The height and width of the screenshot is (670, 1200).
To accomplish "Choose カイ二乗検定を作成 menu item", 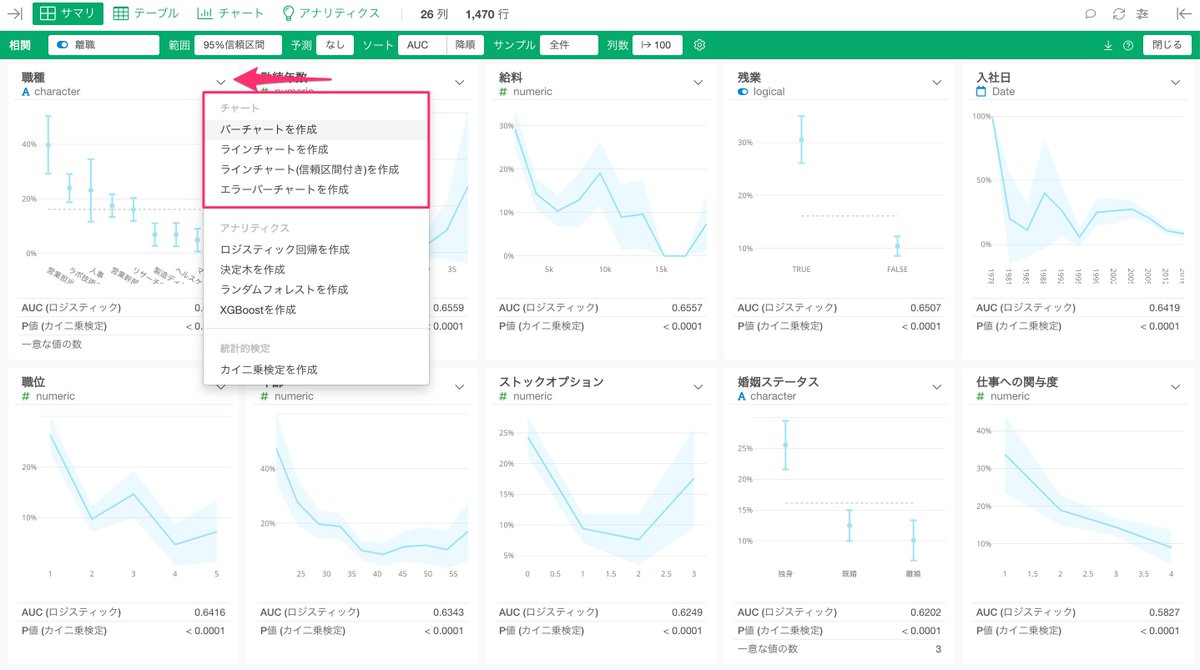I will click(x=316, y=369).
